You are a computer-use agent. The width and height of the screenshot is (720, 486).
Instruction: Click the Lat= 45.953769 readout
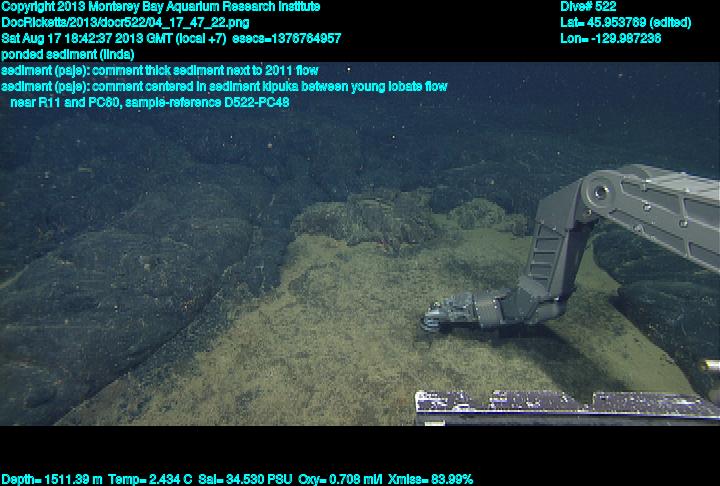tap(626, 22)
